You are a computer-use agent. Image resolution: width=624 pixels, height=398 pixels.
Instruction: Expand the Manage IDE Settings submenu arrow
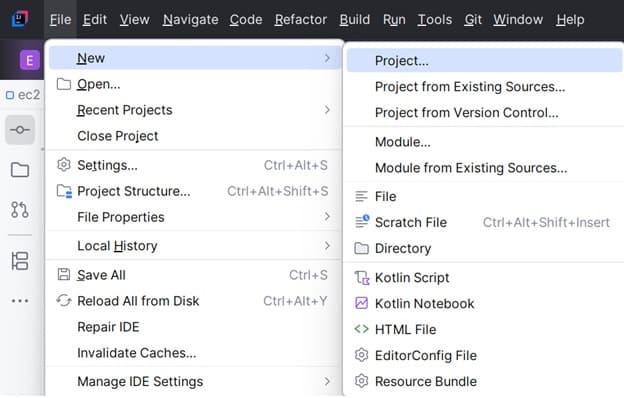click(327, 381)
